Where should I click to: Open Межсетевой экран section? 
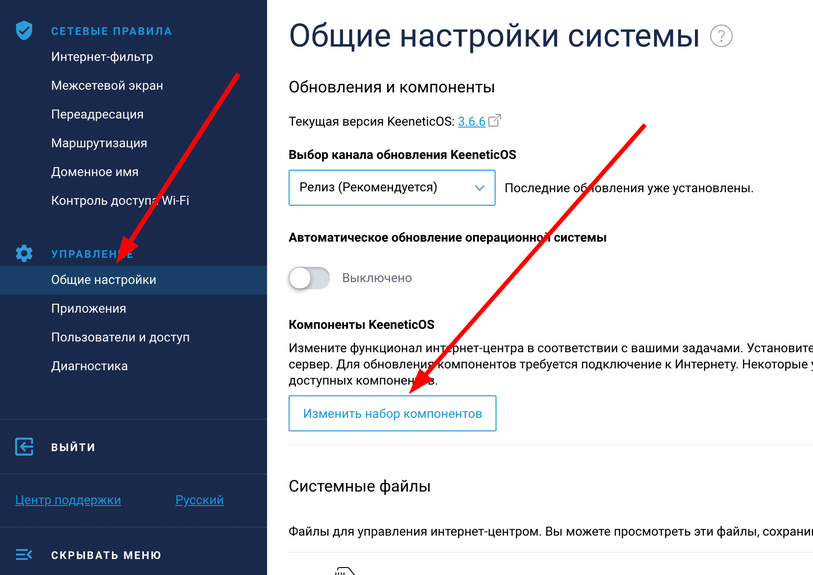pyautogui.click(x=107, y=86)
